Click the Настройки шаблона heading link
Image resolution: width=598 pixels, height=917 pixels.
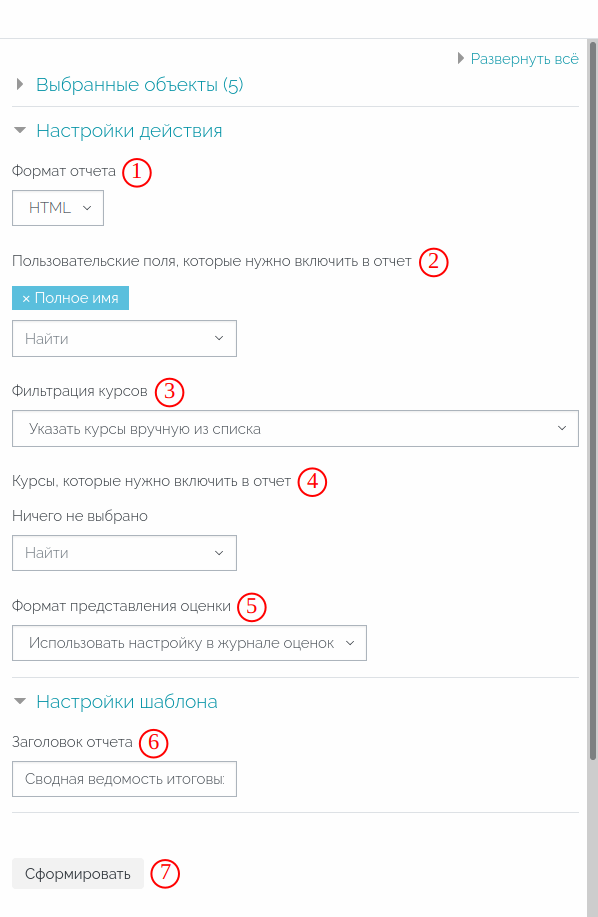[x=127, y=701]
